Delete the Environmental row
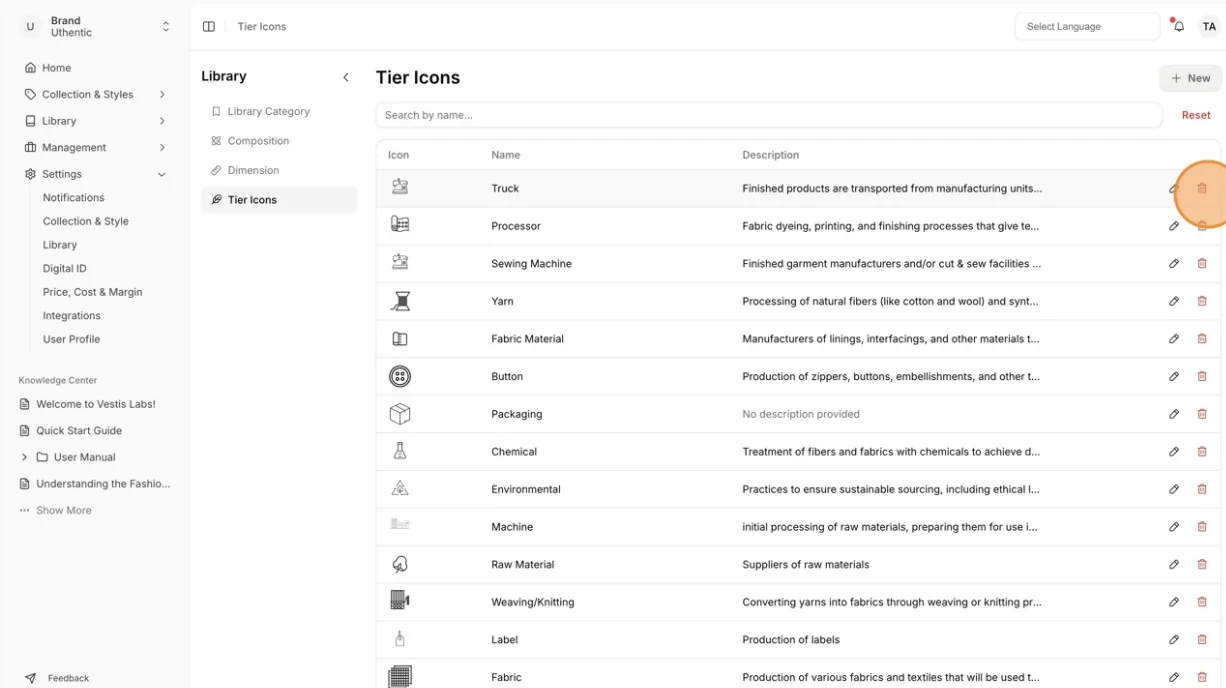The height and width of the screenshot is (688, 1226). 1202,489
